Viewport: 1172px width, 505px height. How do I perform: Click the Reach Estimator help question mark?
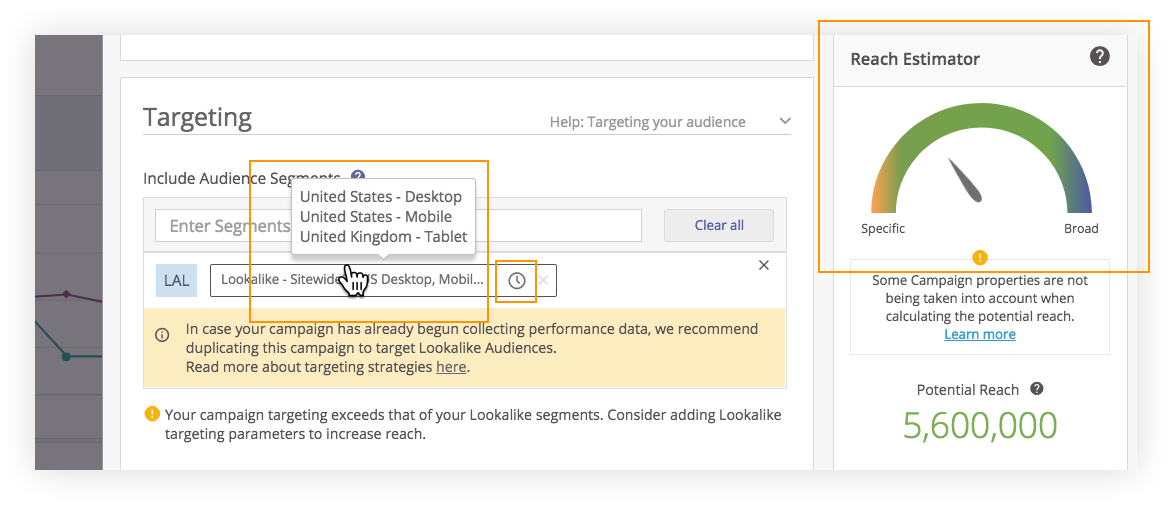[x=1099, y=57]
